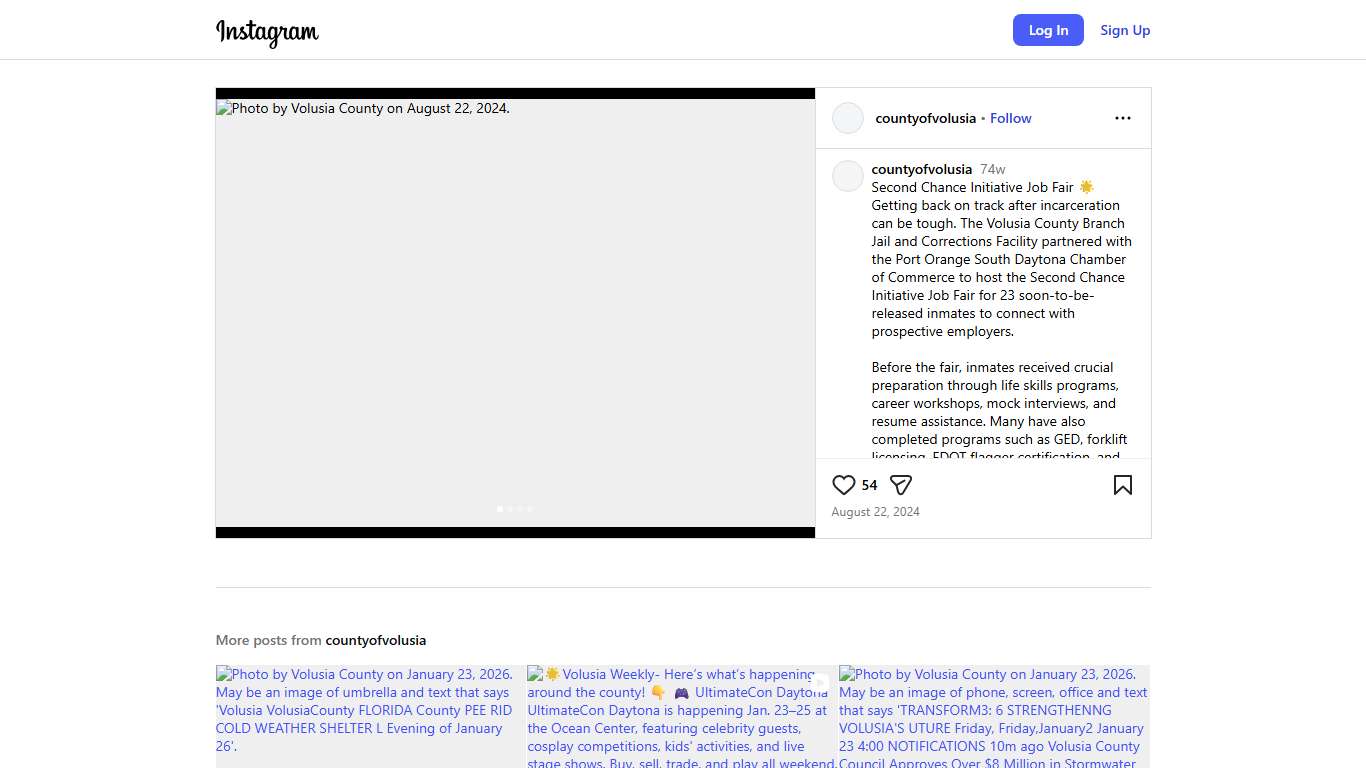The height and width of the screenshot is (768, 1366).
Task: Open the three-dot more options menu
Action: pyautogui.click(x=1122, y=118)
